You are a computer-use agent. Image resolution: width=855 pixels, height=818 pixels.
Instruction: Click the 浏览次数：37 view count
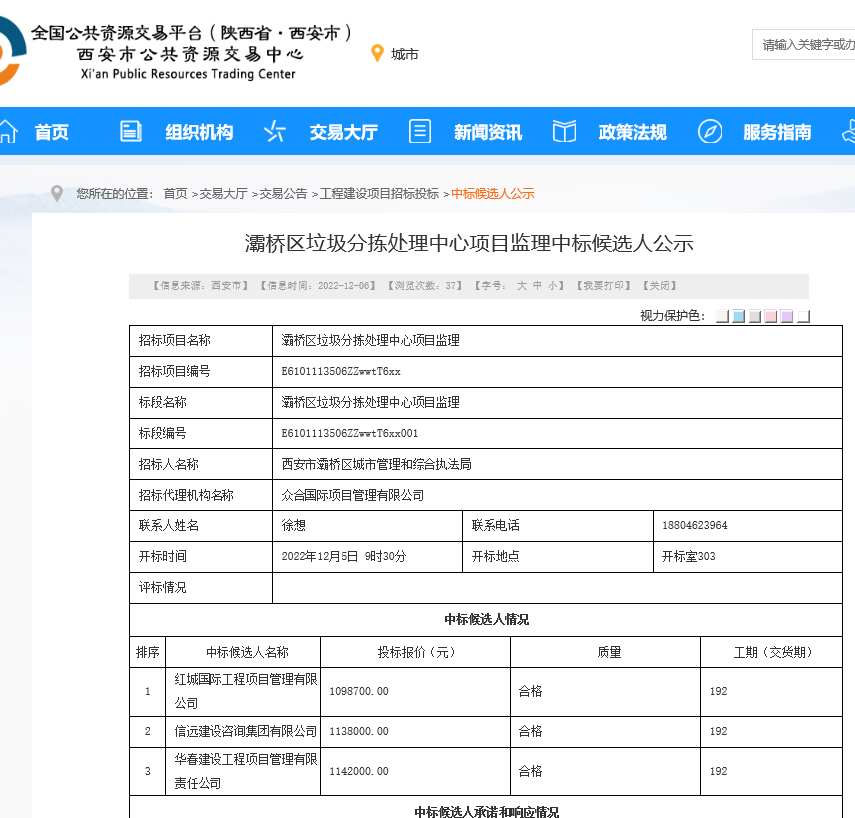point(425,286)
